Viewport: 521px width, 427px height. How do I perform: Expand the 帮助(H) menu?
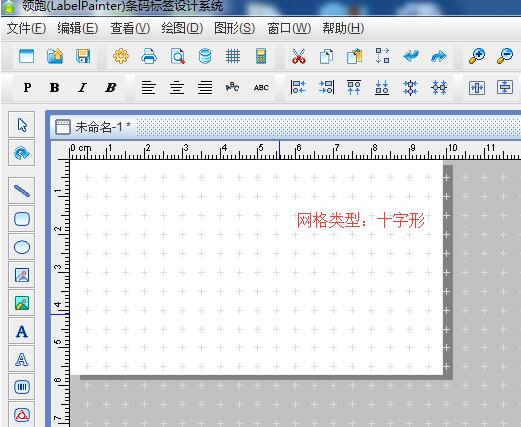pyautogui.click(x=343, y=28)
